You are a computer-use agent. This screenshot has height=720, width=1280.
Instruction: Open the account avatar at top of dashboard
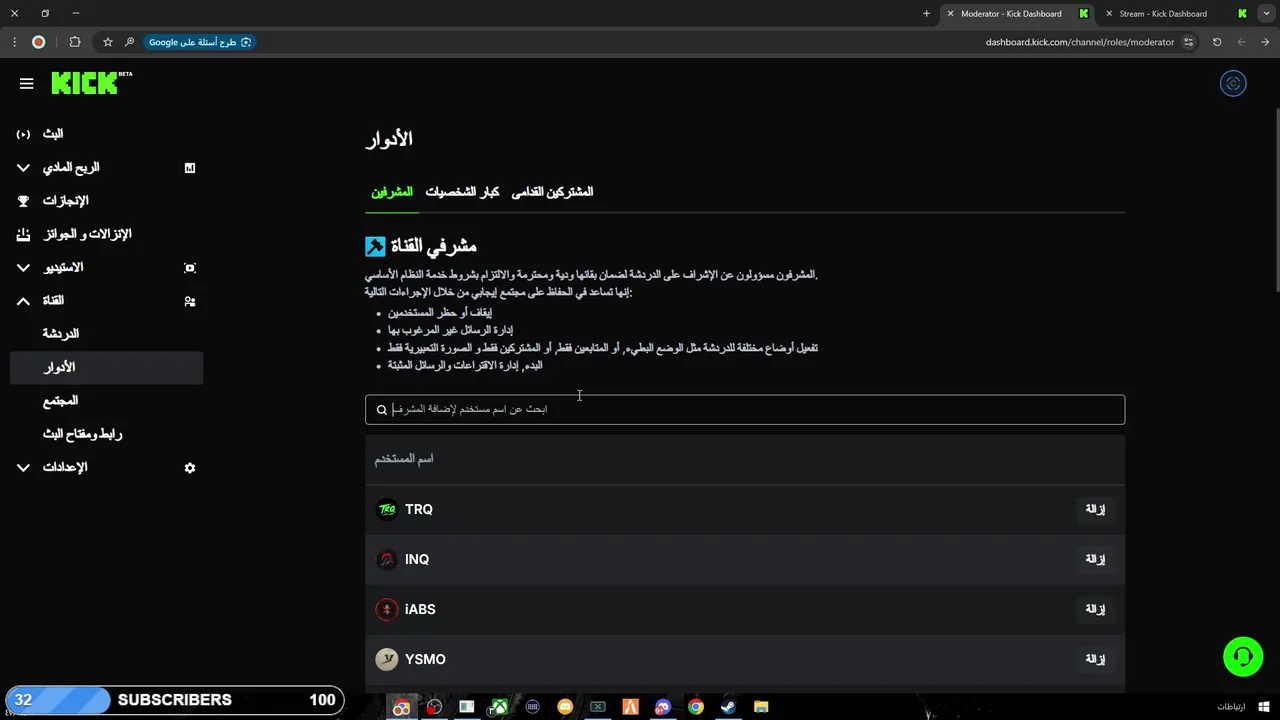pos(1233,84)
